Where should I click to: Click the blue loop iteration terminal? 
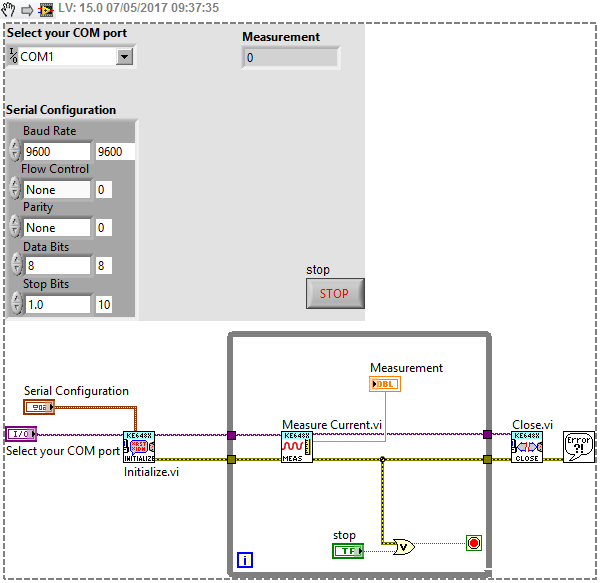[245, 560]
